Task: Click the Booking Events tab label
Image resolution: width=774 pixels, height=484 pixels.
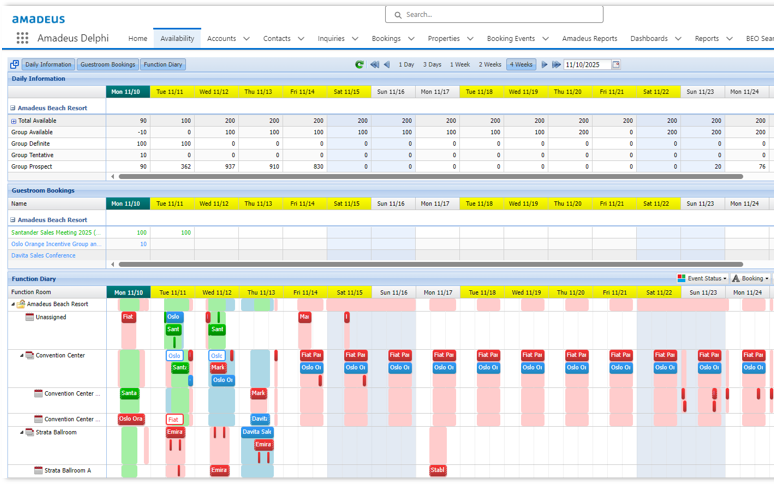Action: coord(511,38)
